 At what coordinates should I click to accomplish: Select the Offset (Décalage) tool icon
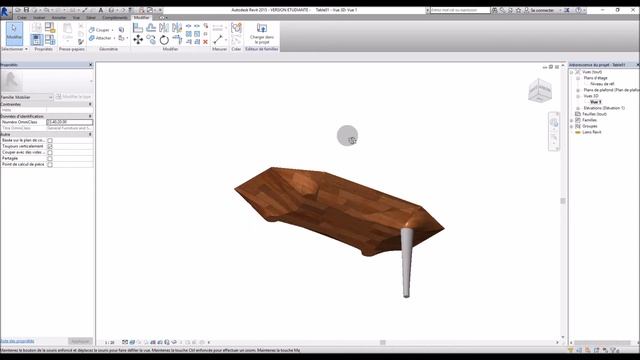(151, 28)
